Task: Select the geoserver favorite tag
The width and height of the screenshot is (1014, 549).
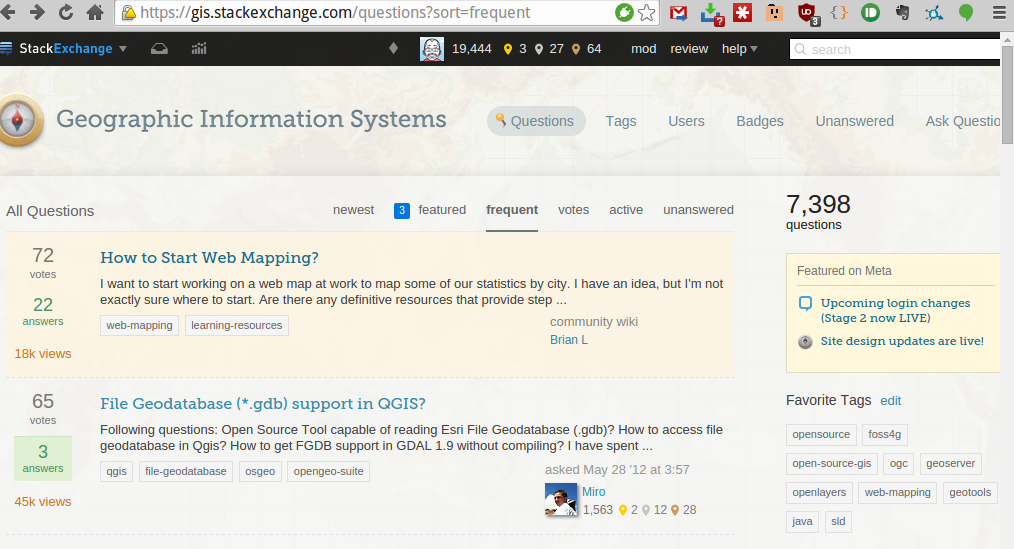Action: coord(951,464)
